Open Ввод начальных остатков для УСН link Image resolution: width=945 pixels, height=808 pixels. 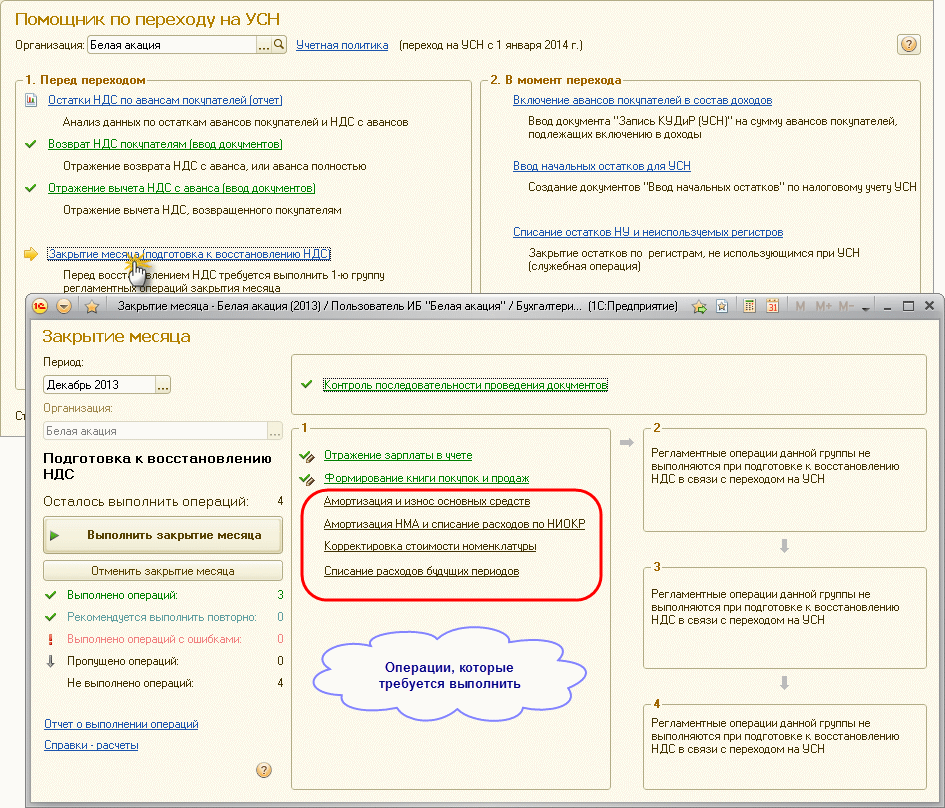coord(601,166)
